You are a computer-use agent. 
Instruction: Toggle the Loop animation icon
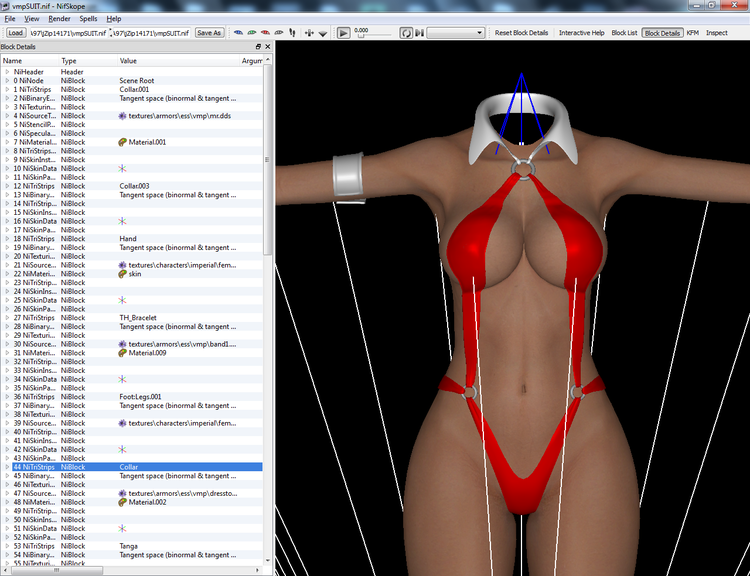coord(406,33)
